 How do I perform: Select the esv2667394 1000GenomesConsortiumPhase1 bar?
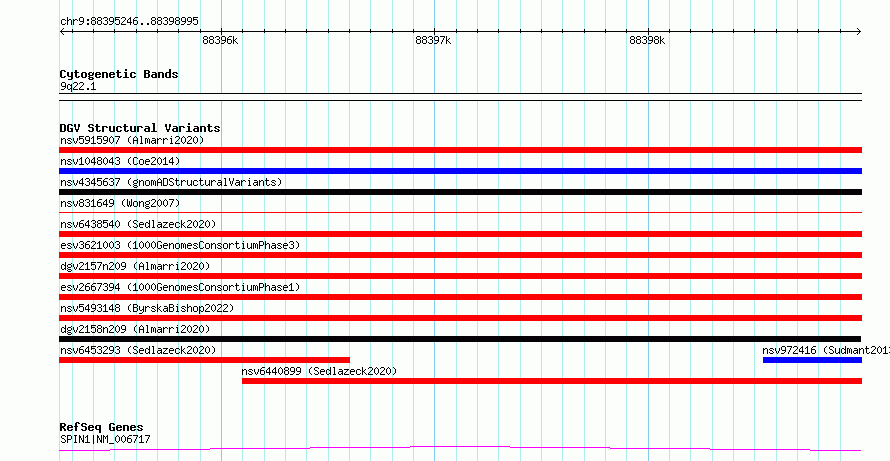[x=460, y=297]
